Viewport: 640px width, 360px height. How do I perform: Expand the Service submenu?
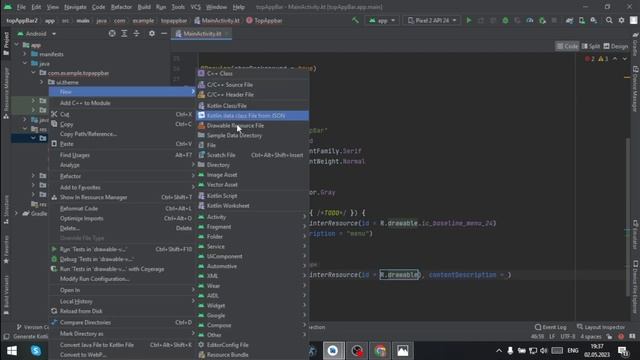click(252, 247)
